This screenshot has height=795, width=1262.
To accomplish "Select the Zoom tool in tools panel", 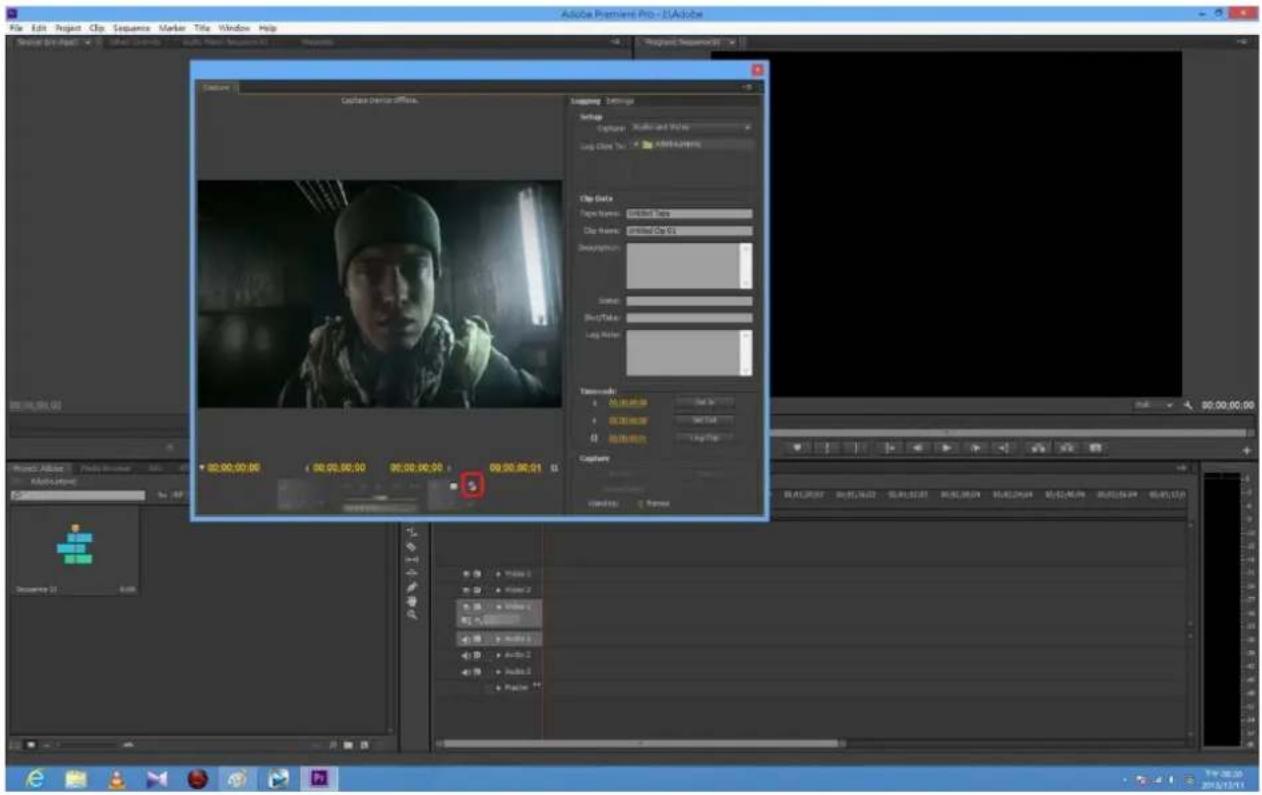I will point(411,615).
